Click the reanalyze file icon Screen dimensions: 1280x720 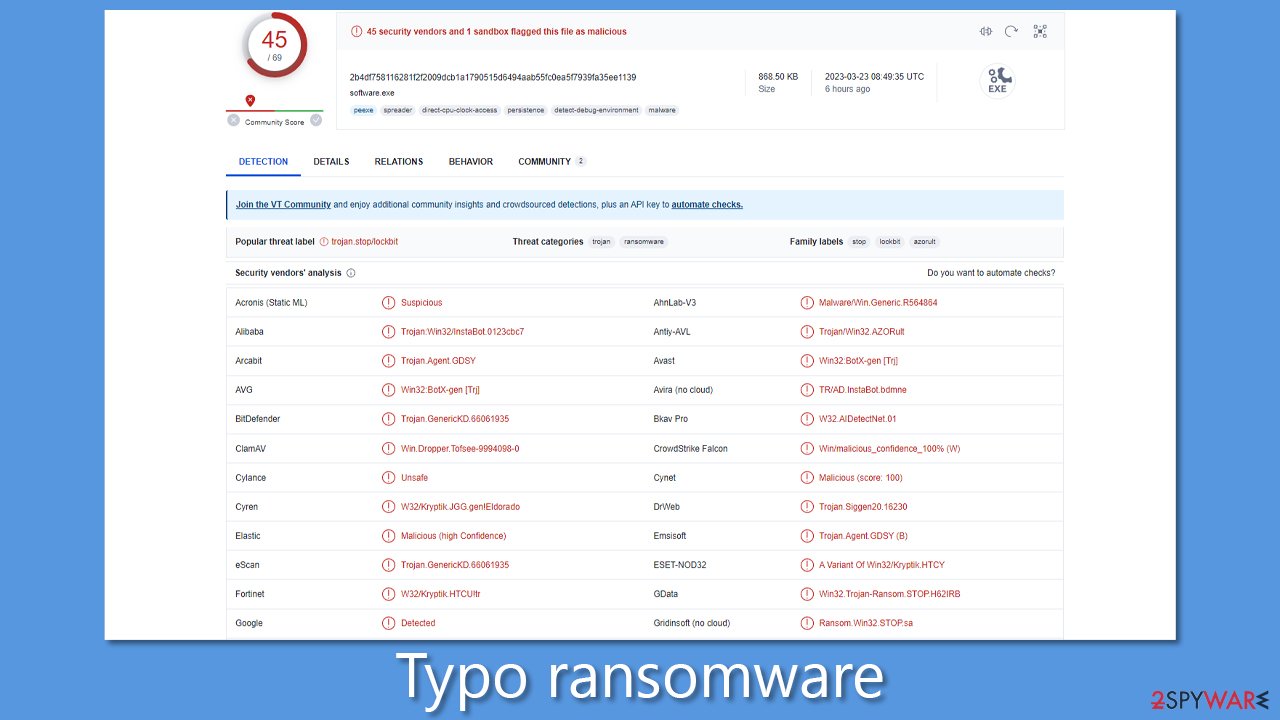(1013, 31)
